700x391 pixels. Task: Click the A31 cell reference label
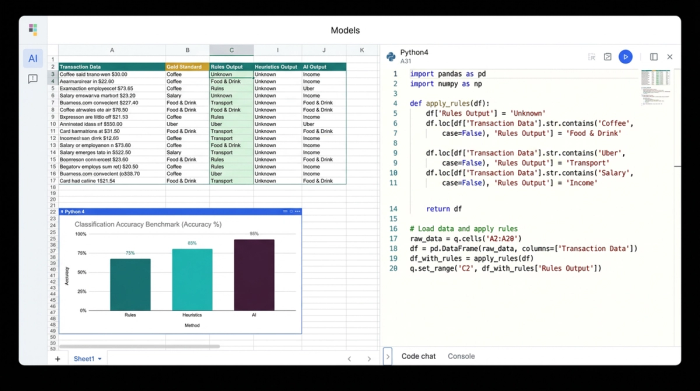(x=405, y=61)
